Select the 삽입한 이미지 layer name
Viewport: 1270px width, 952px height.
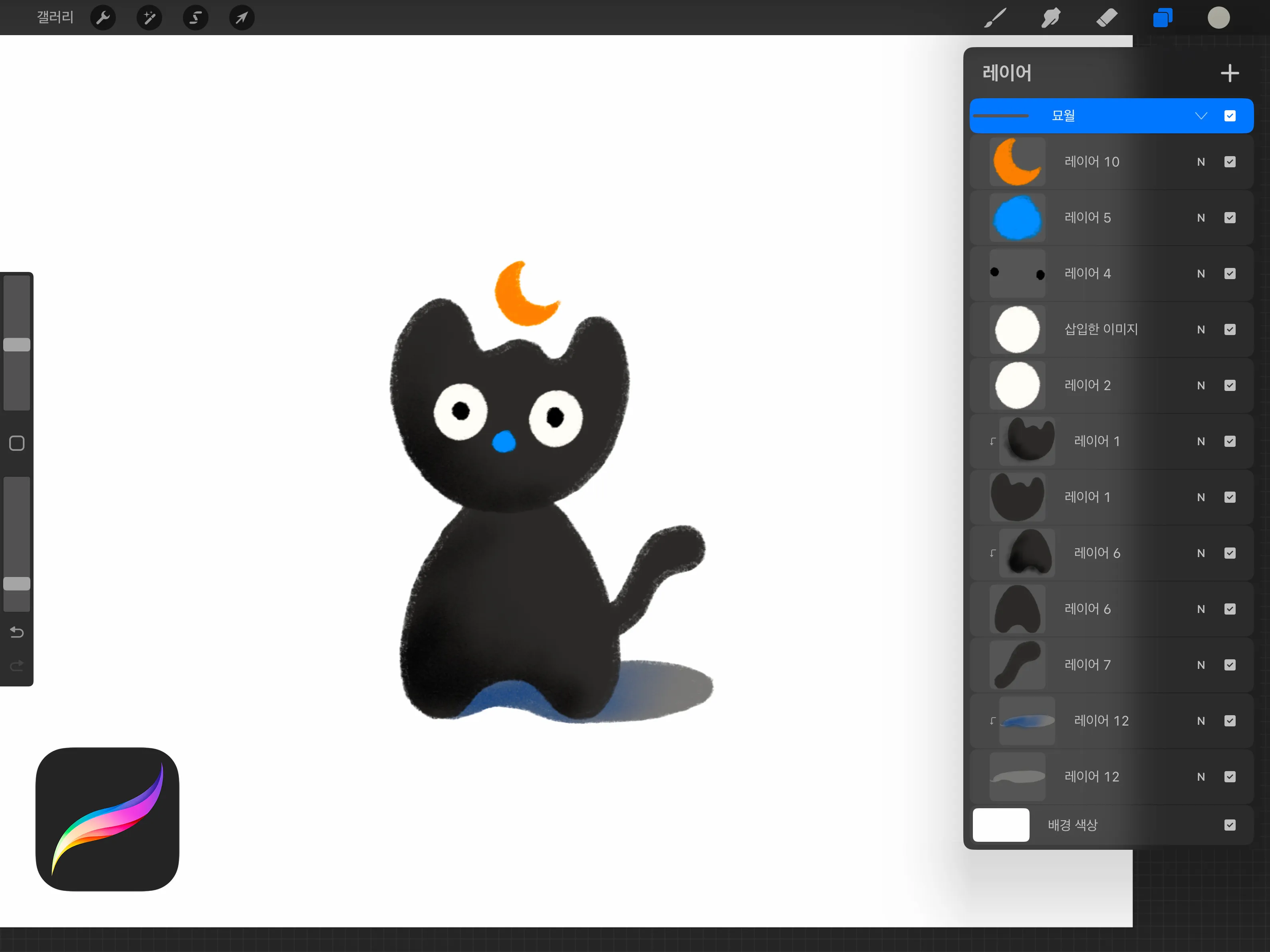coord(1101,329)
